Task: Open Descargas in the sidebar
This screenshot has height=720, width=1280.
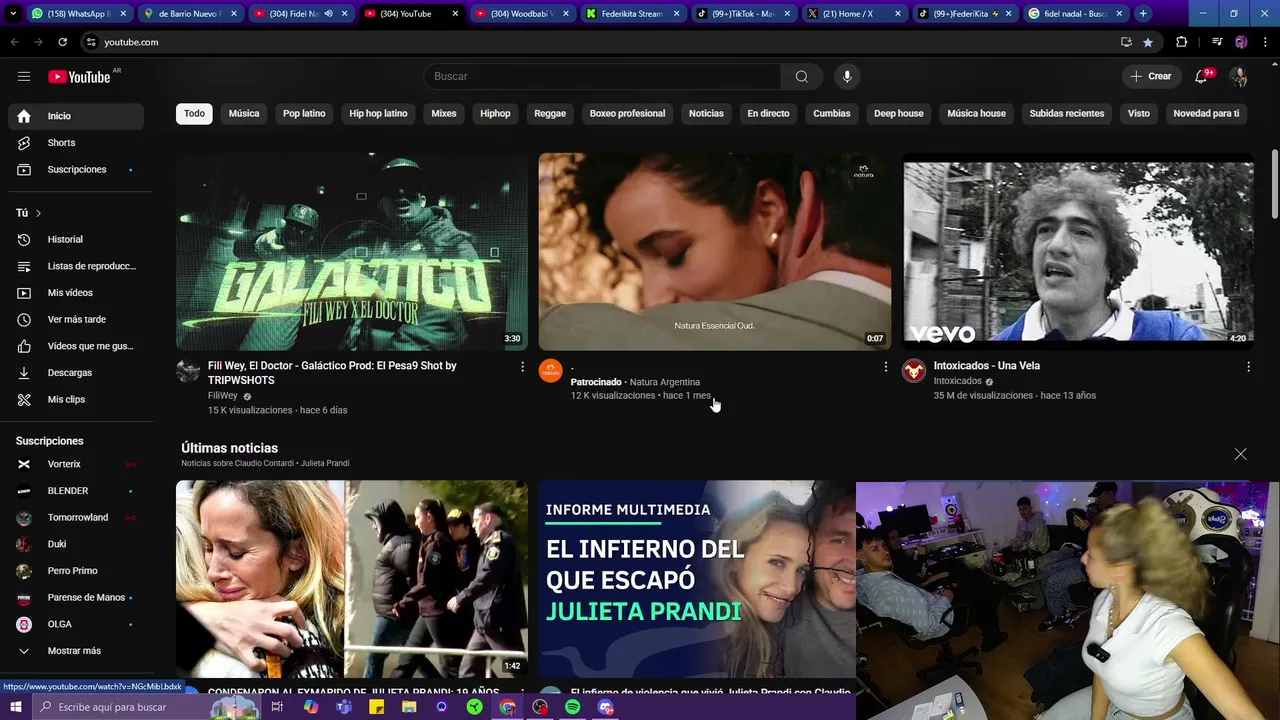Action: coord(76,373)
